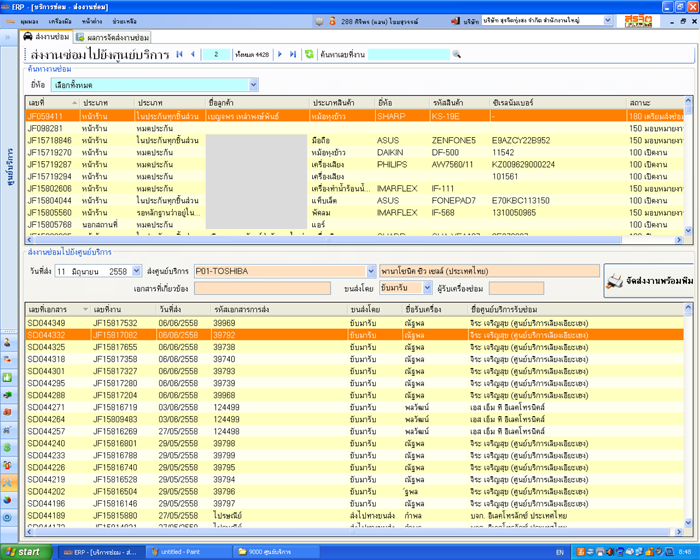Image resolution: width=700 pixels, height=560 pixels.
Task: Open the ยี่ห้อ brand dropdown
Action: point(254,84)
